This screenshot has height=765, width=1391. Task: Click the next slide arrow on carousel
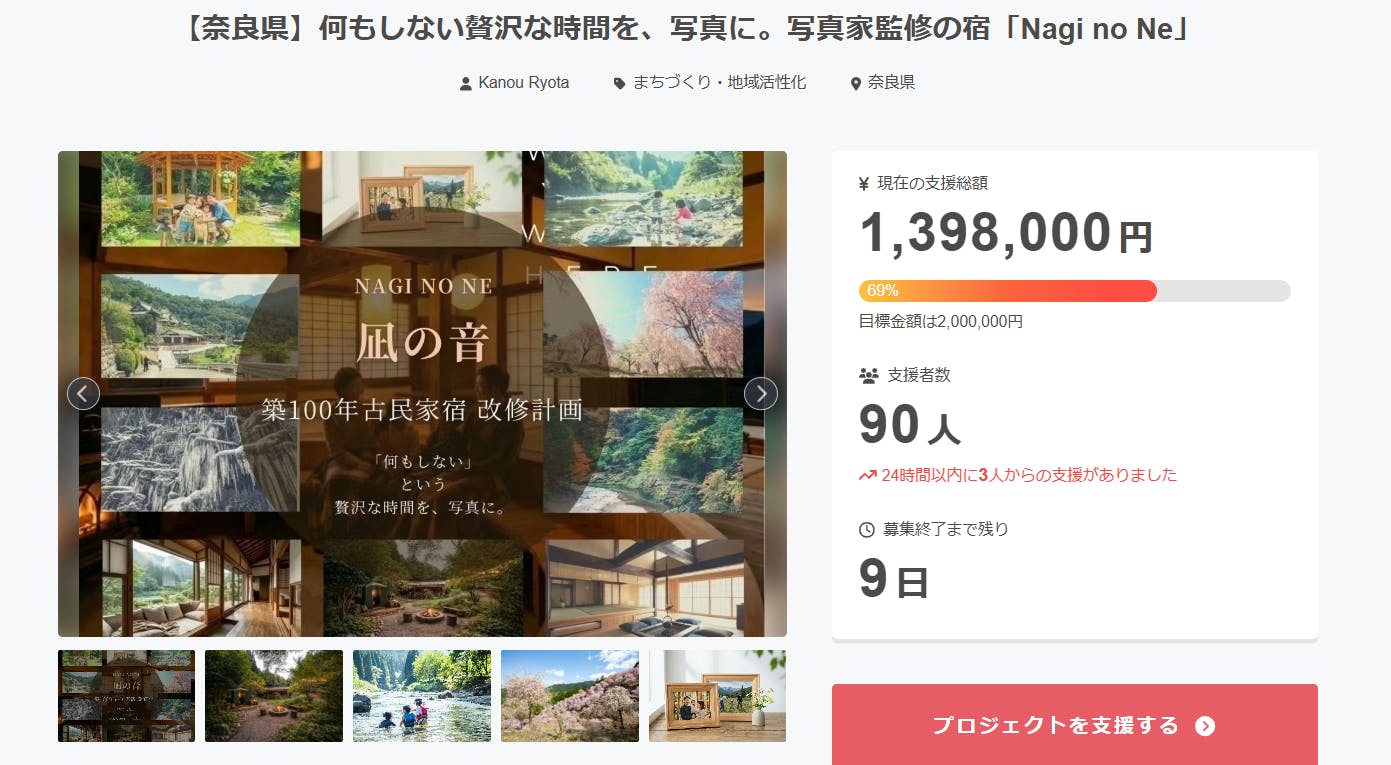click(x=761, y=393)
